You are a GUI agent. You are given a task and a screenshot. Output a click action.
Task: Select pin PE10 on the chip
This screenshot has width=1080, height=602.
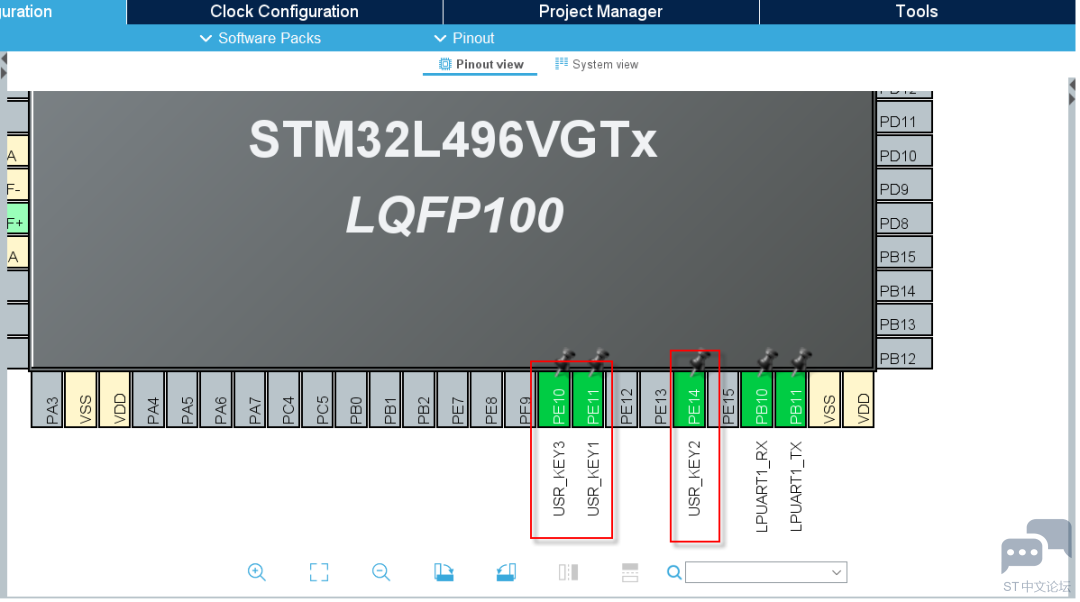click(555, 399)
